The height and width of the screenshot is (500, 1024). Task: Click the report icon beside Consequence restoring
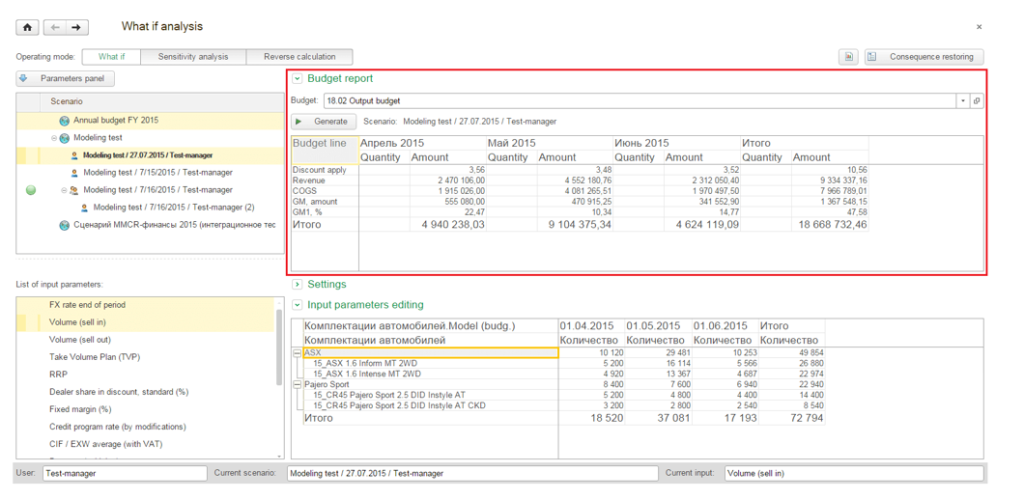(x=848, y=57)
